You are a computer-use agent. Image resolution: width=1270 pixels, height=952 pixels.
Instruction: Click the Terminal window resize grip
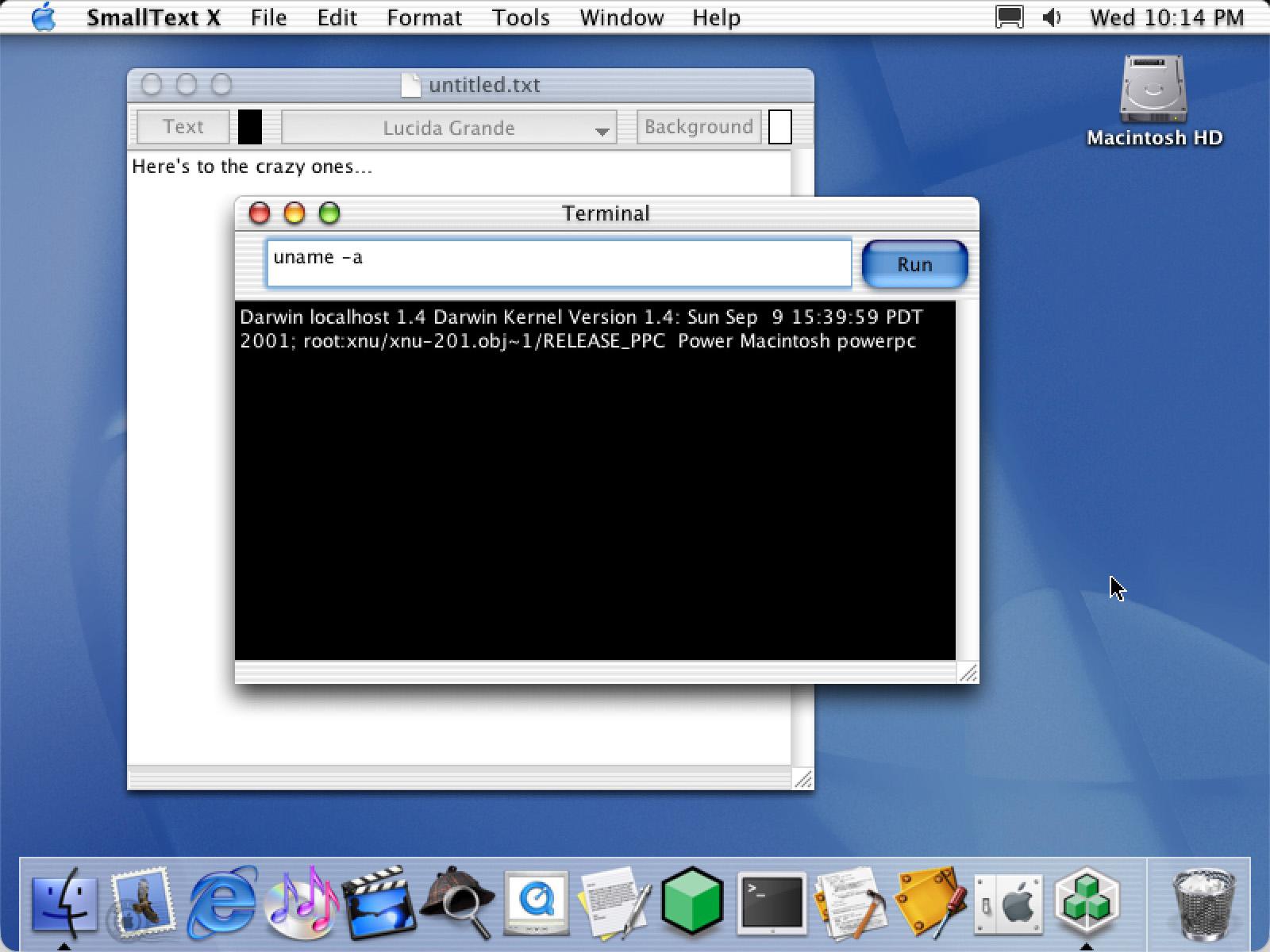968,673
